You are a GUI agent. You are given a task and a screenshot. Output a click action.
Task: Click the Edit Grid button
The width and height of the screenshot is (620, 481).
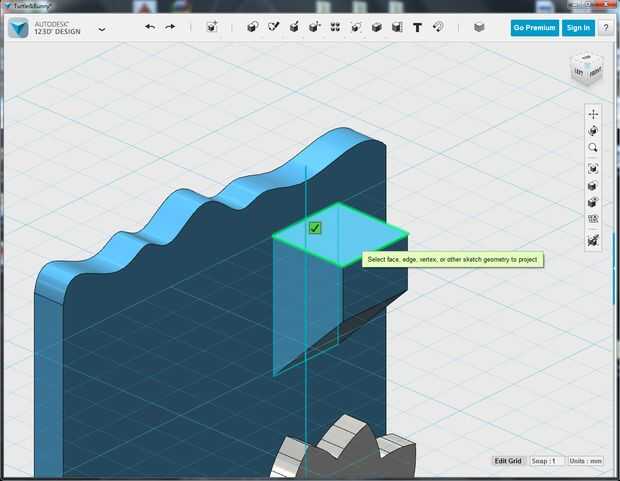click(508, 461)
